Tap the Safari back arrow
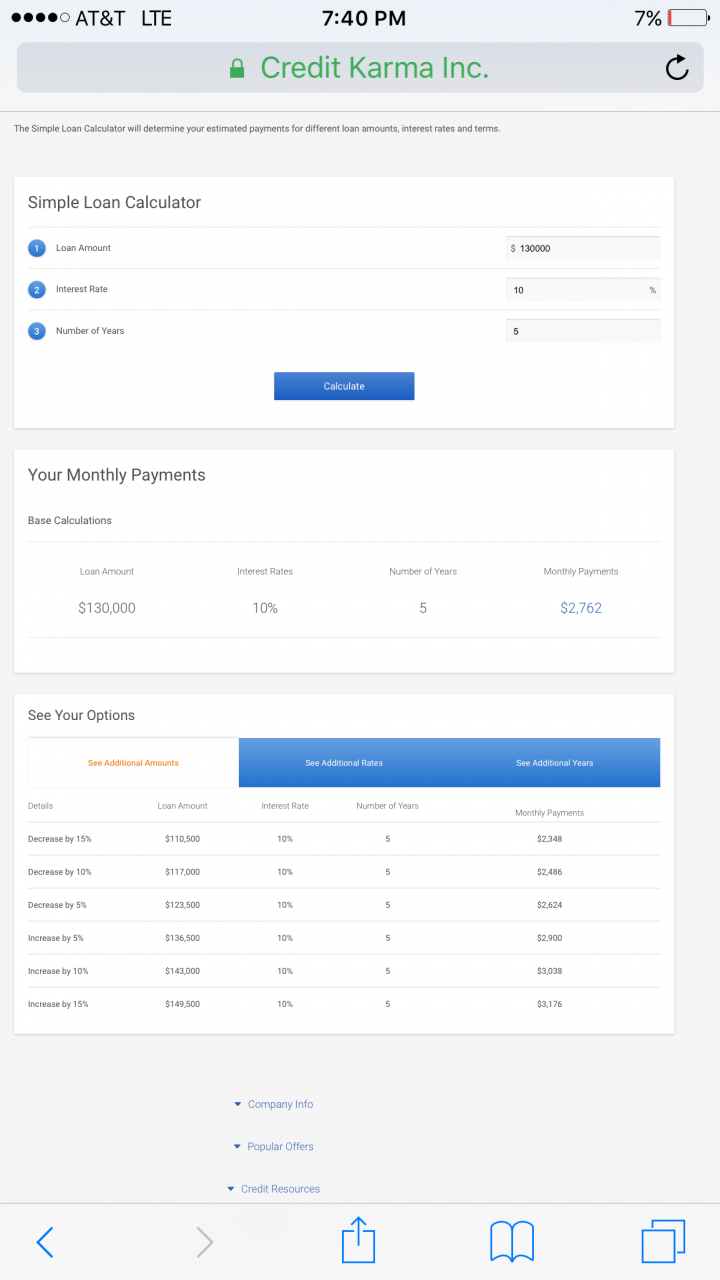This screenshot has height=1280, width=720. [x=45, y=1242]
